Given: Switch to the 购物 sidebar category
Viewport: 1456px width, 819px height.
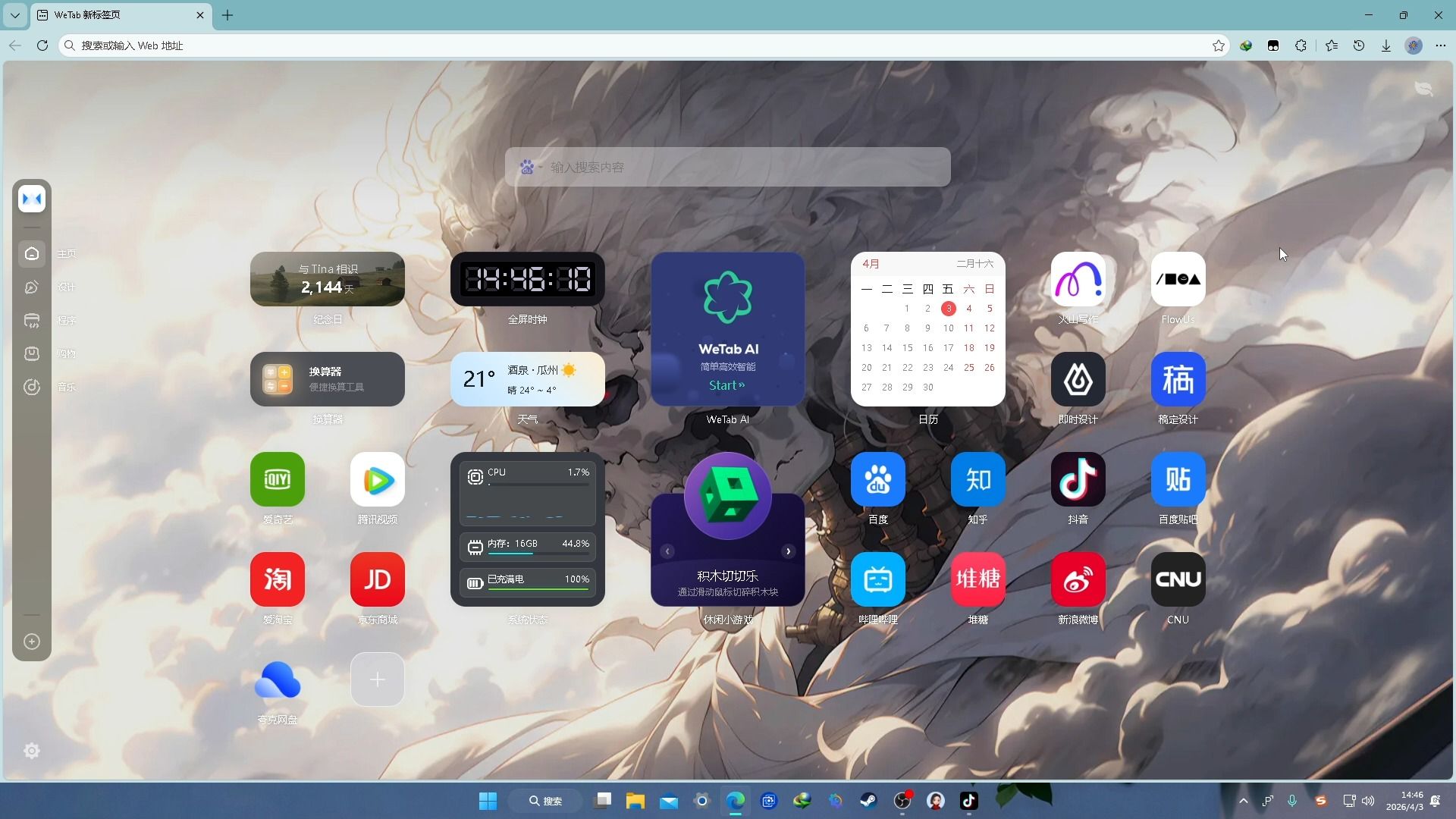Looking at the screenshot, I should (32, 353).
